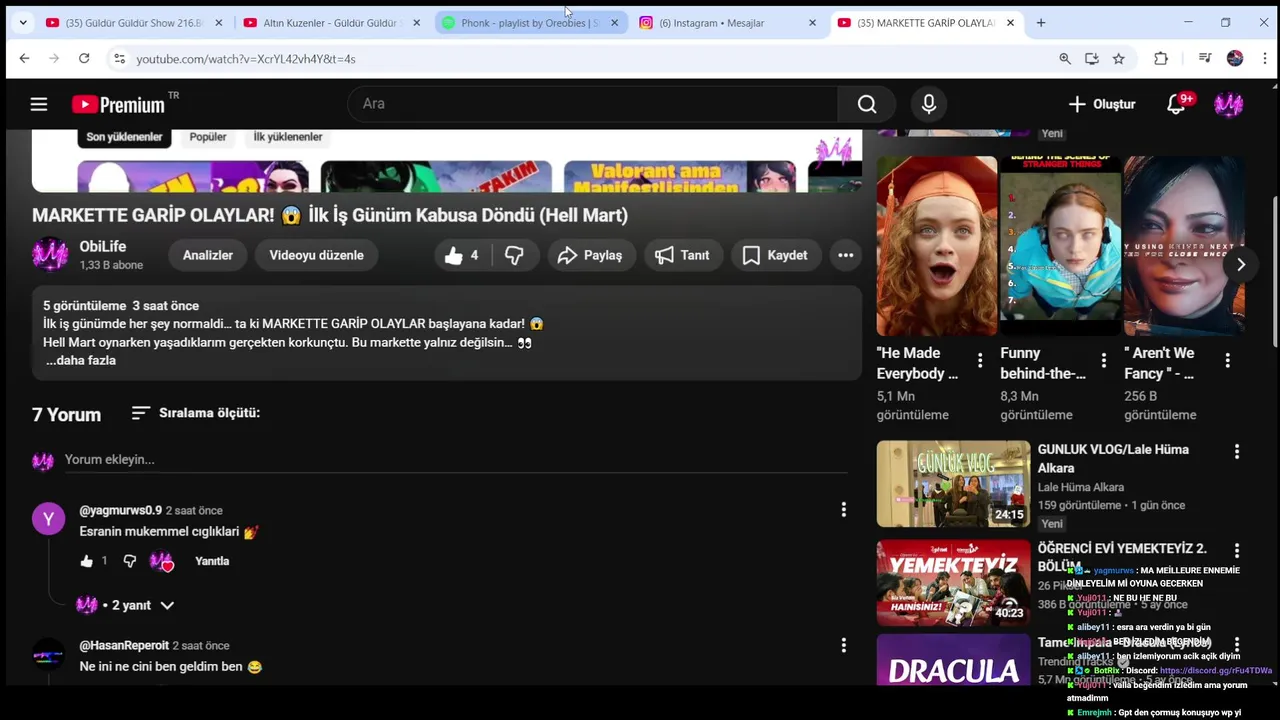Open browser three-dot menu
The height and width of the screenshot is (720, 1280).
tap(1264, 59)
